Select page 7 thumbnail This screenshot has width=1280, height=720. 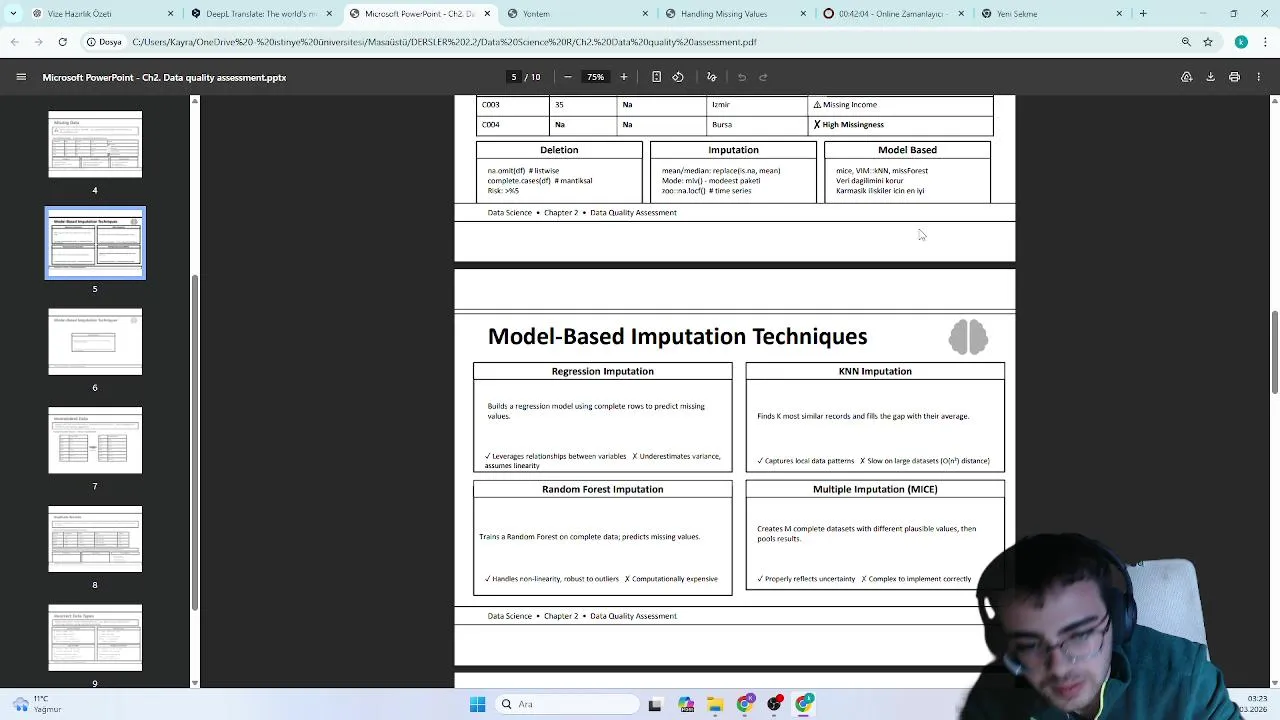pyautogui.click(x=95, y=441)
